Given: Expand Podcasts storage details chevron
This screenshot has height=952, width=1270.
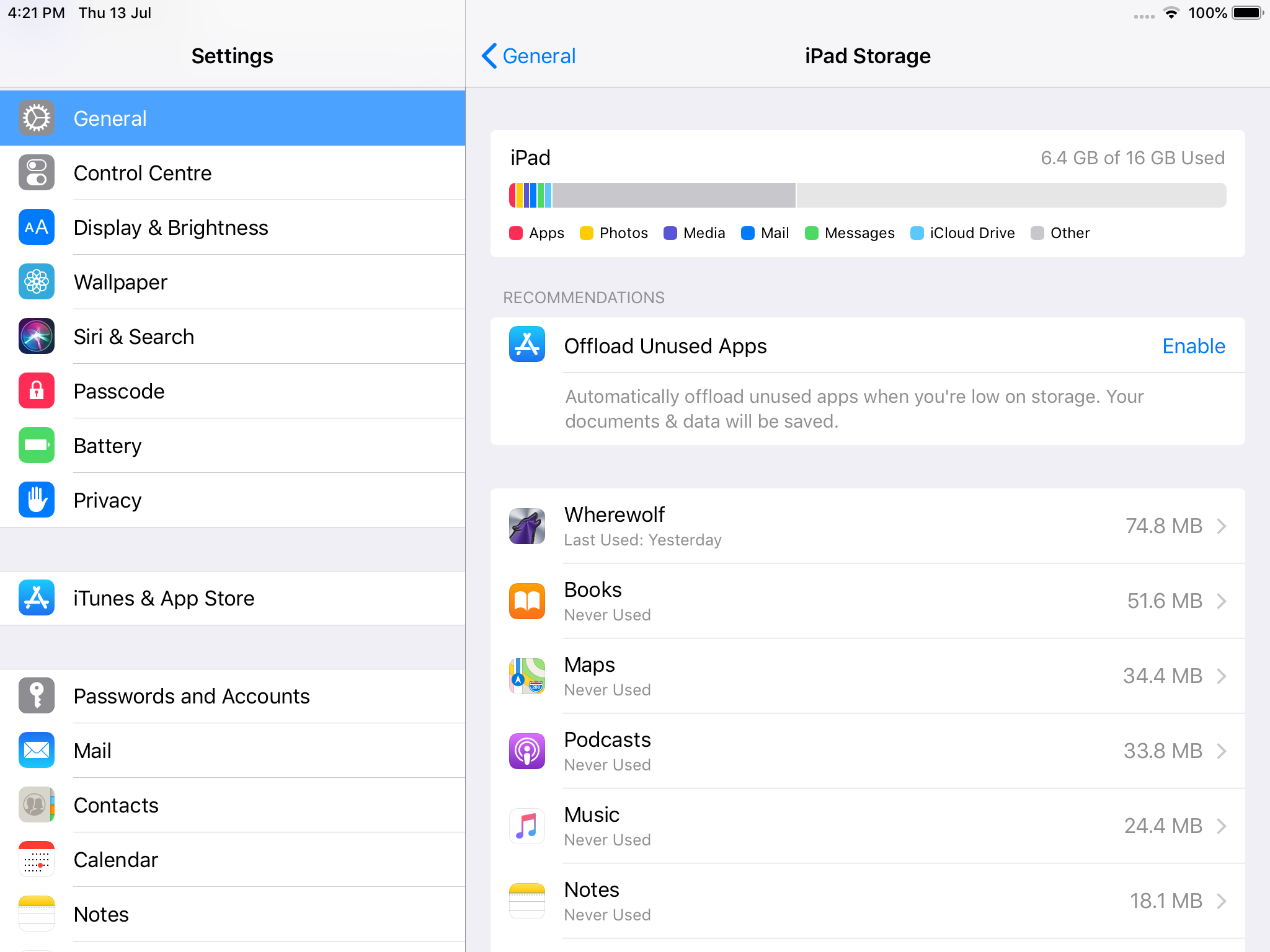Looking at the screenshot, I should (1222, 751).
